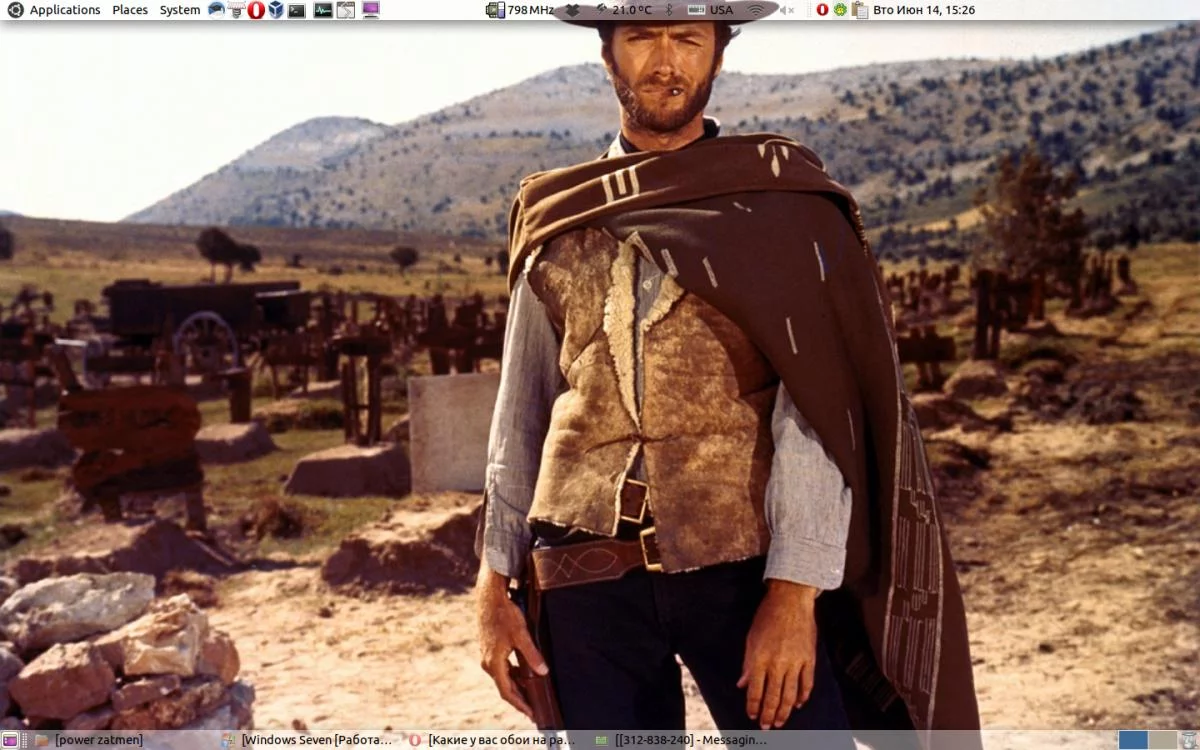
Task: Expand the date and time calendar
Action: point(923,10)
